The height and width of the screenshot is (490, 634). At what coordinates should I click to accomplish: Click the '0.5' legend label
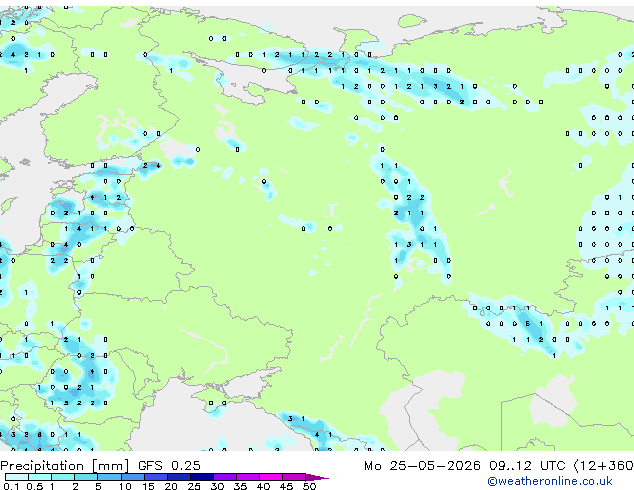coord(35,486)
